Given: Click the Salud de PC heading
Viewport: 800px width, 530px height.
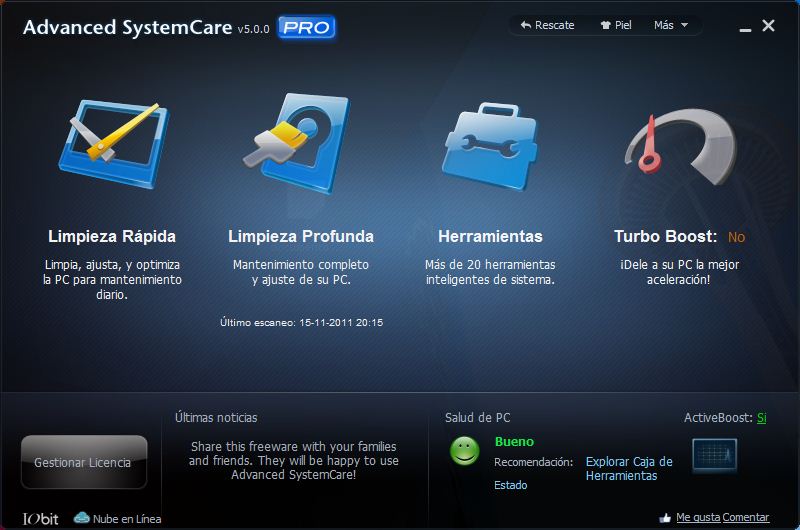Looking at the screenshot, I should pos(478,418).
